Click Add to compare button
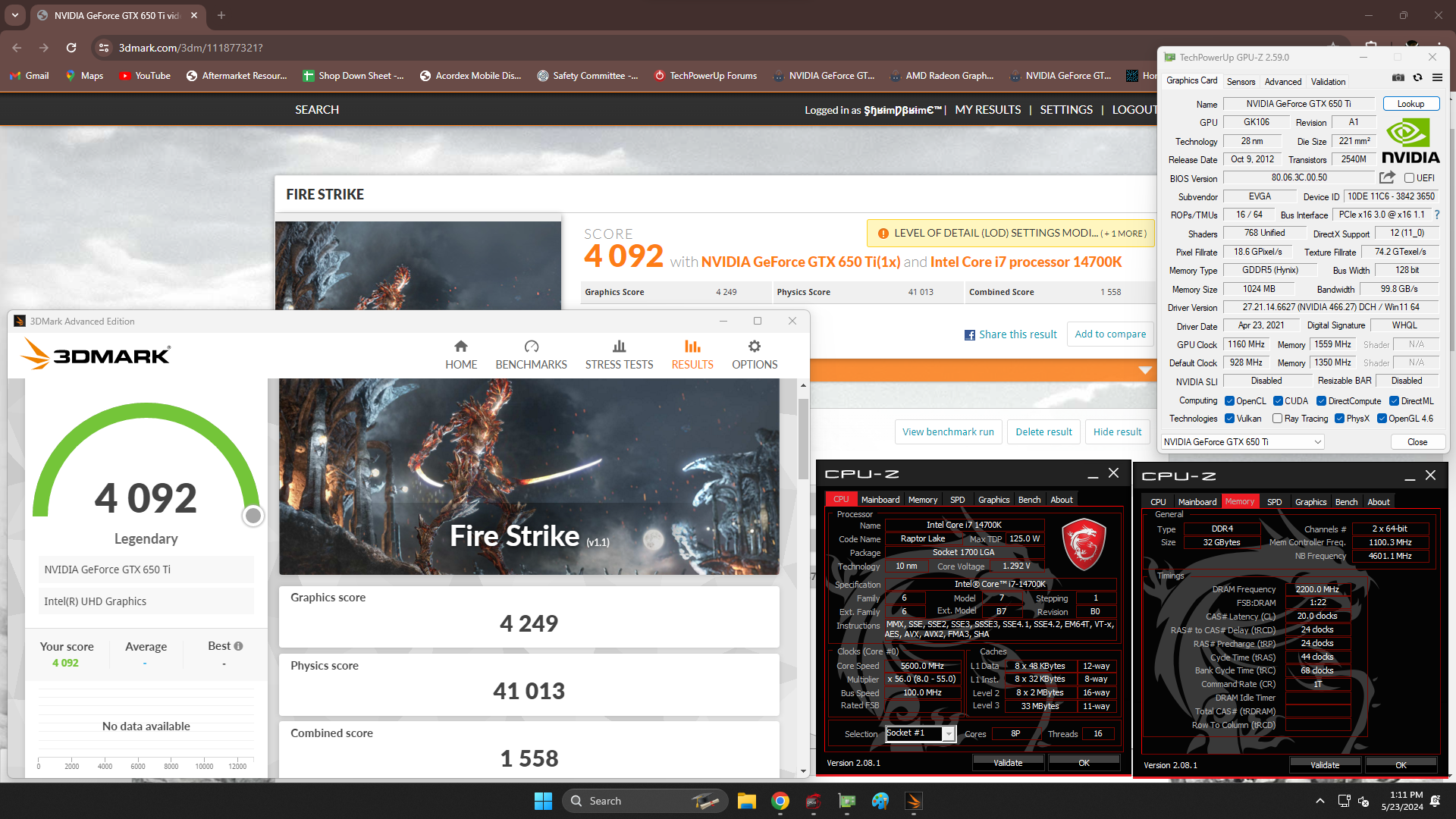 [x=1110, y=334]
